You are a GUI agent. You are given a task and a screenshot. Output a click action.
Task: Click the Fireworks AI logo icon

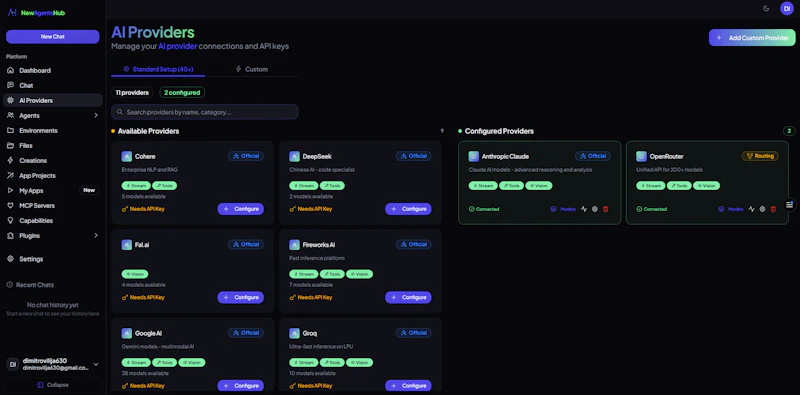point(294,244)
